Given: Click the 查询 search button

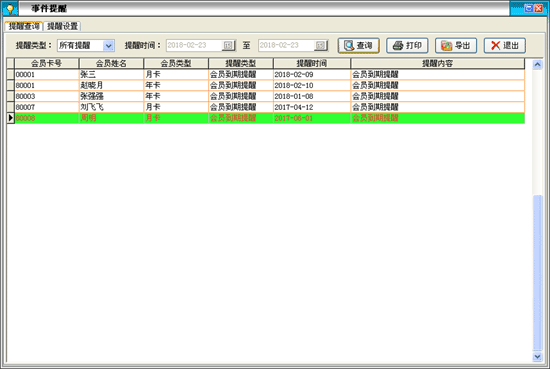Looking at the screenshot, I should 358,46.
